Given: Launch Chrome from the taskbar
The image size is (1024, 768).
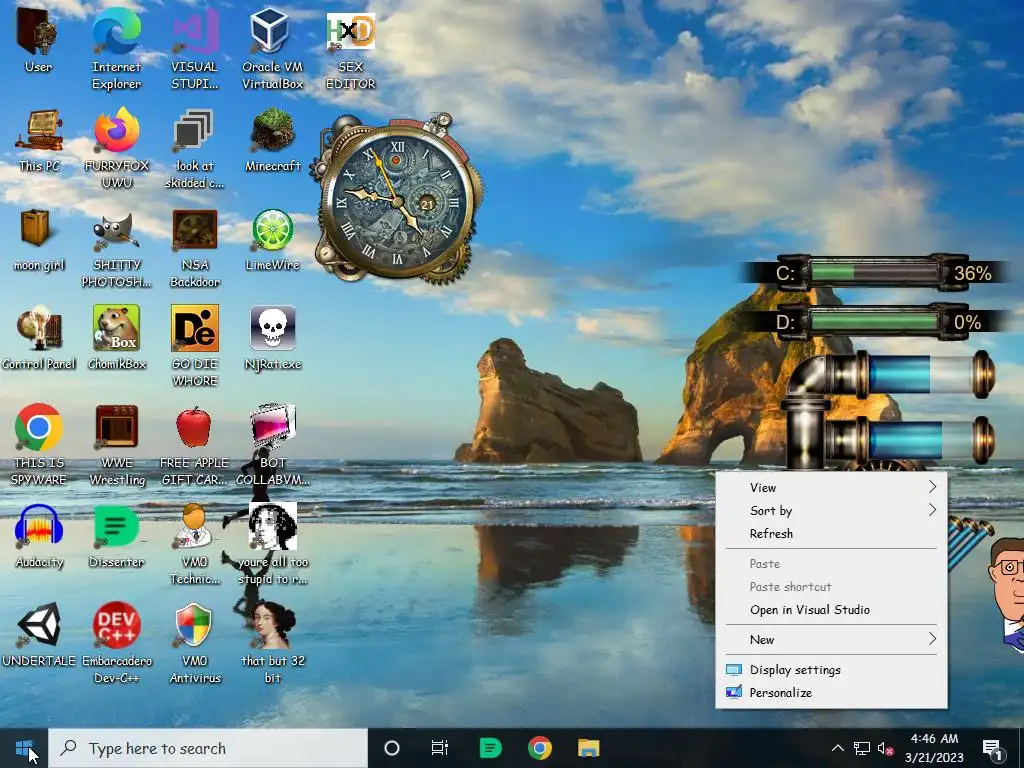Looking at the screenshot, I should coord(539,748).
